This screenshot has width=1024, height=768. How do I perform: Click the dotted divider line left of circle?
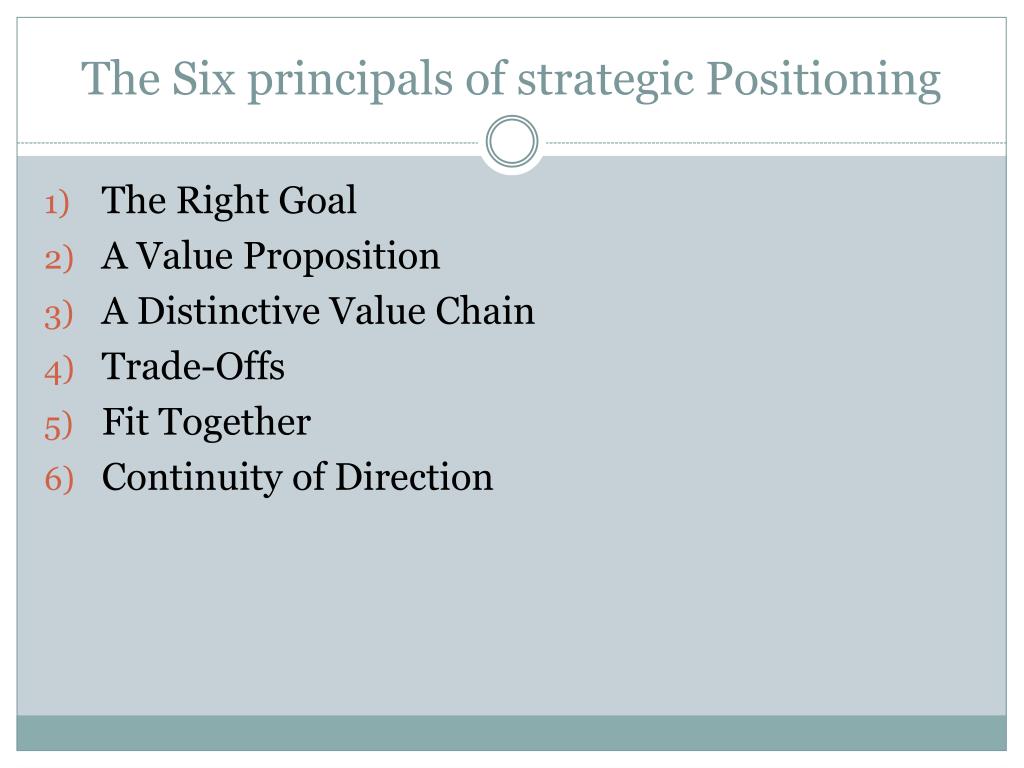point(248,142)
